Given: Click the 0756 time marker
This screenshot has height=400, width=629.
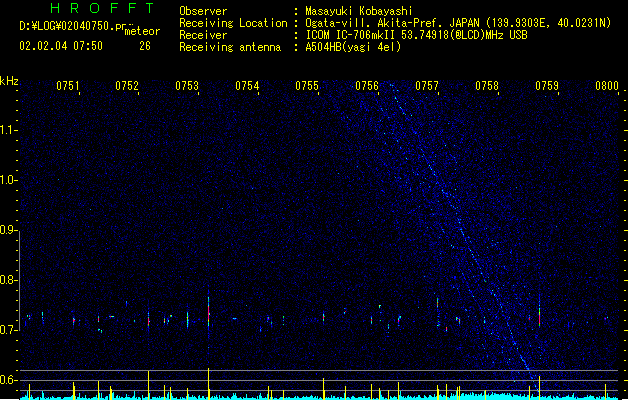Looking at the screenshot, I should point(367,86).
